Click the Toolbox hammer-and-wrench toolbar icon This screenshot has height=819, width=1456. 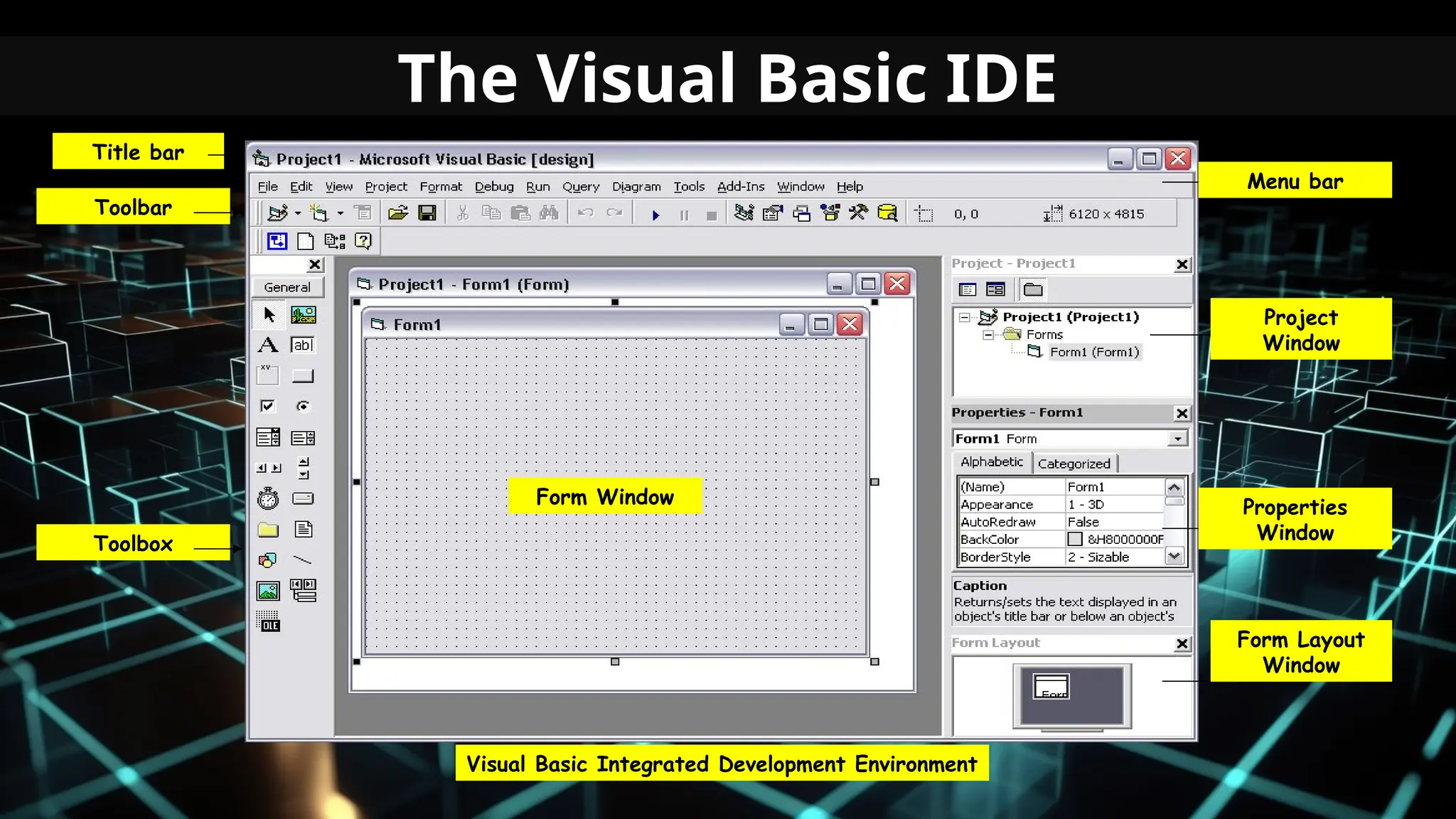point(859,213)
